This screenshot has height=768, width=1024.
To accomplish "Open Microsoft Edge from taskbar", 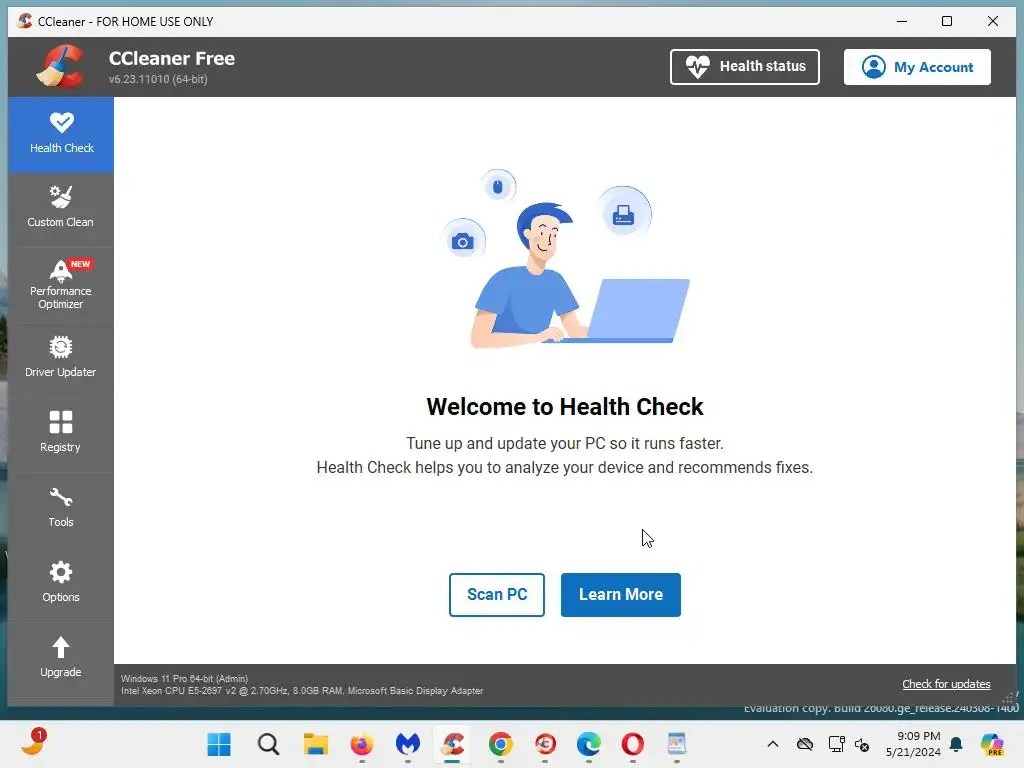I will pyautogui.click(x=588, y=744).
